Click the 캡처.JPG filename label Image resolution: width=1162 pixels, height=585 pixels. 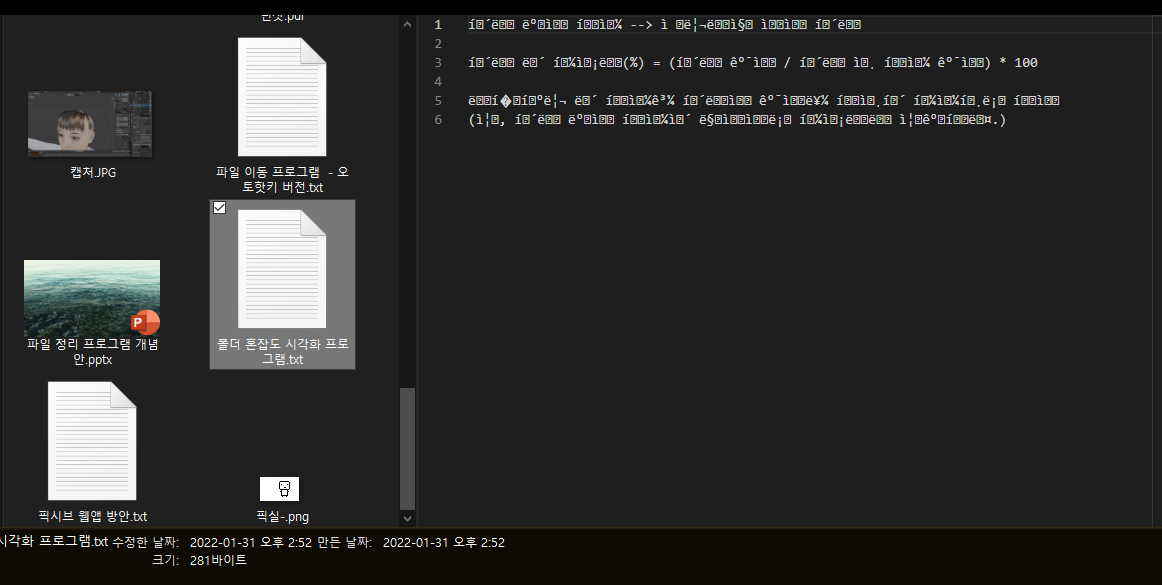coord(91,171)
